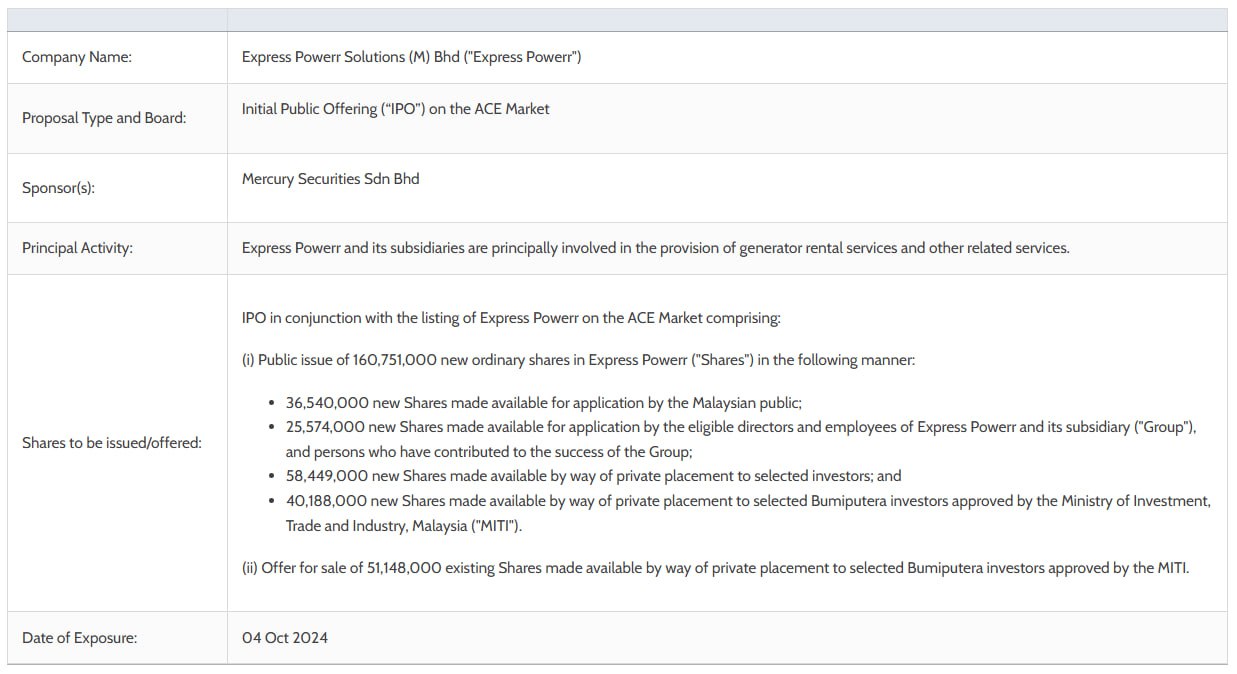Select the 'Date of Exposure:' label
This screenshot has width=1237, height=674.
[80, 638]
